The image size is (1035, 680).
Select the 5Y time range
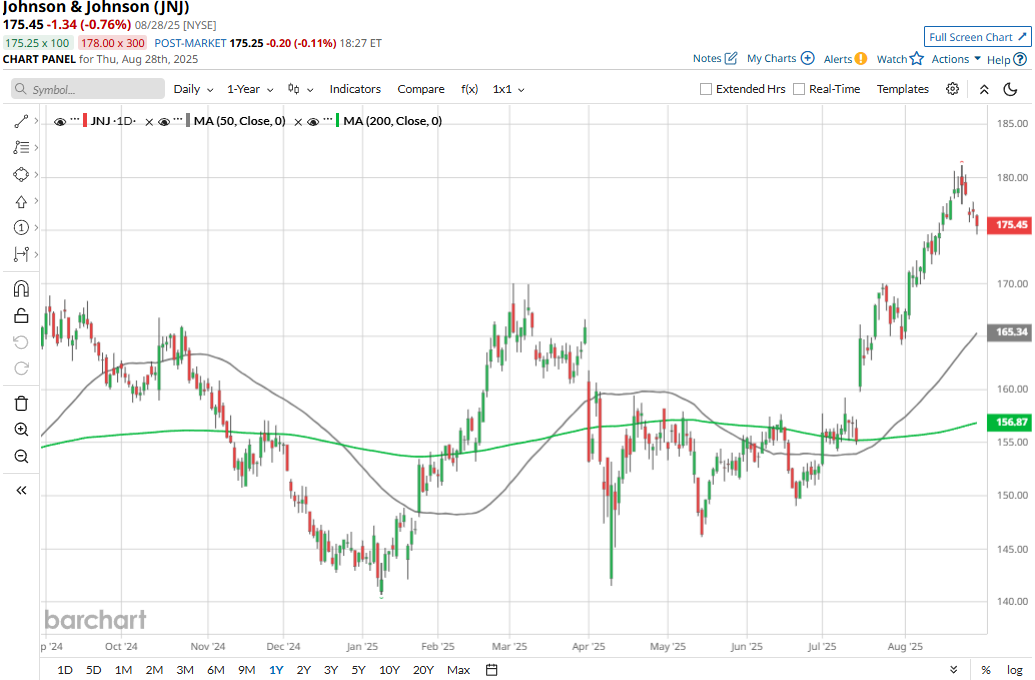[x=358, y=669]
